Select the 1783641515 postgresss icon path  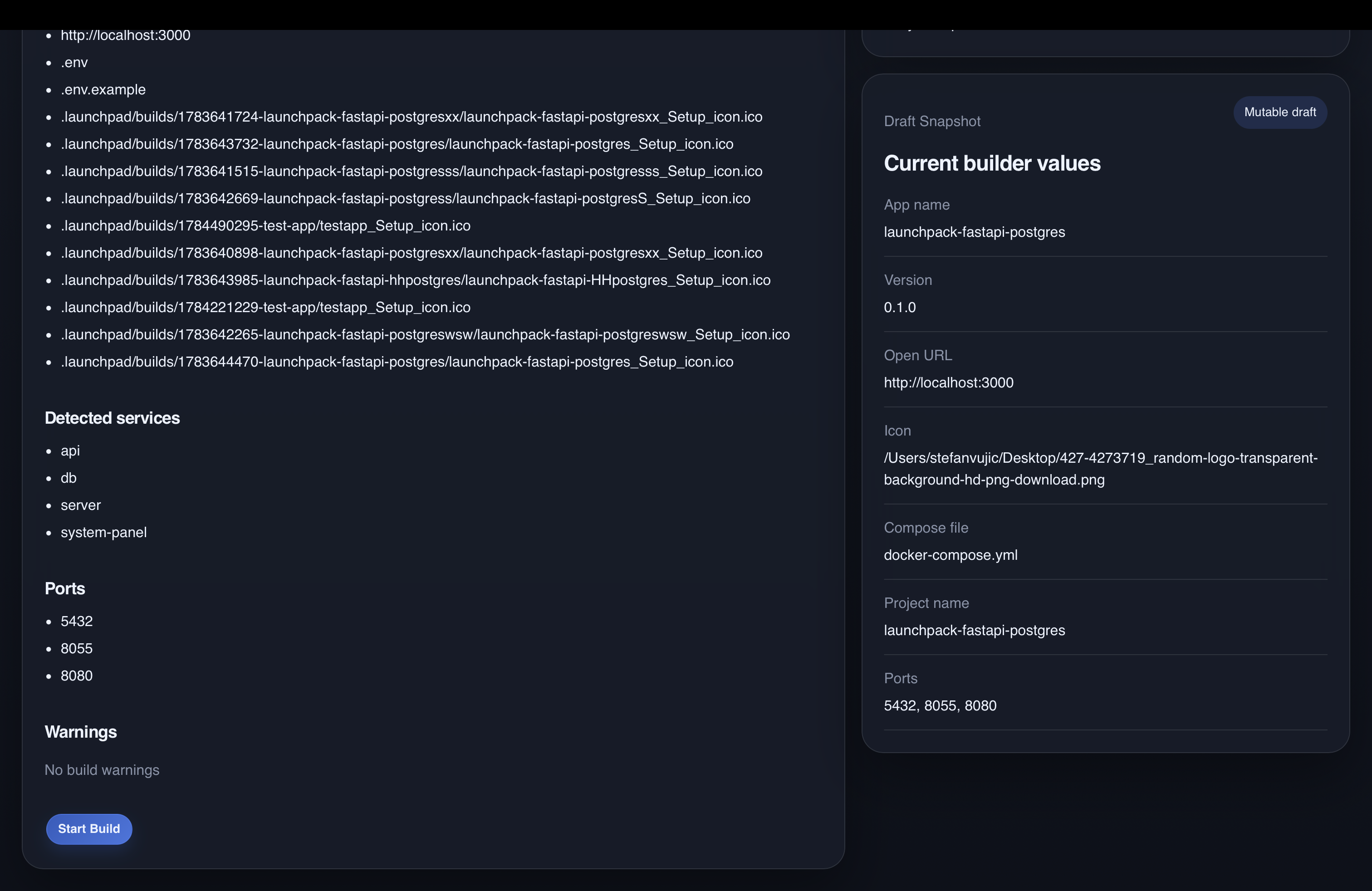[x=412, y=171]
